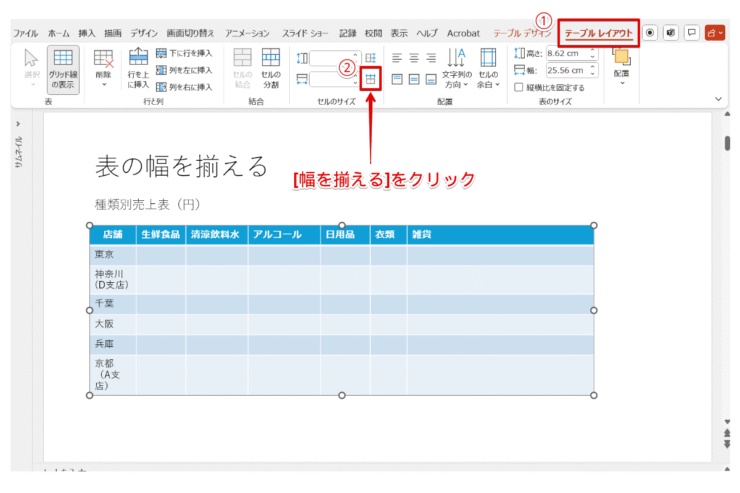
Task: Switch to the Acrobat tab
Action: point(463,33)
